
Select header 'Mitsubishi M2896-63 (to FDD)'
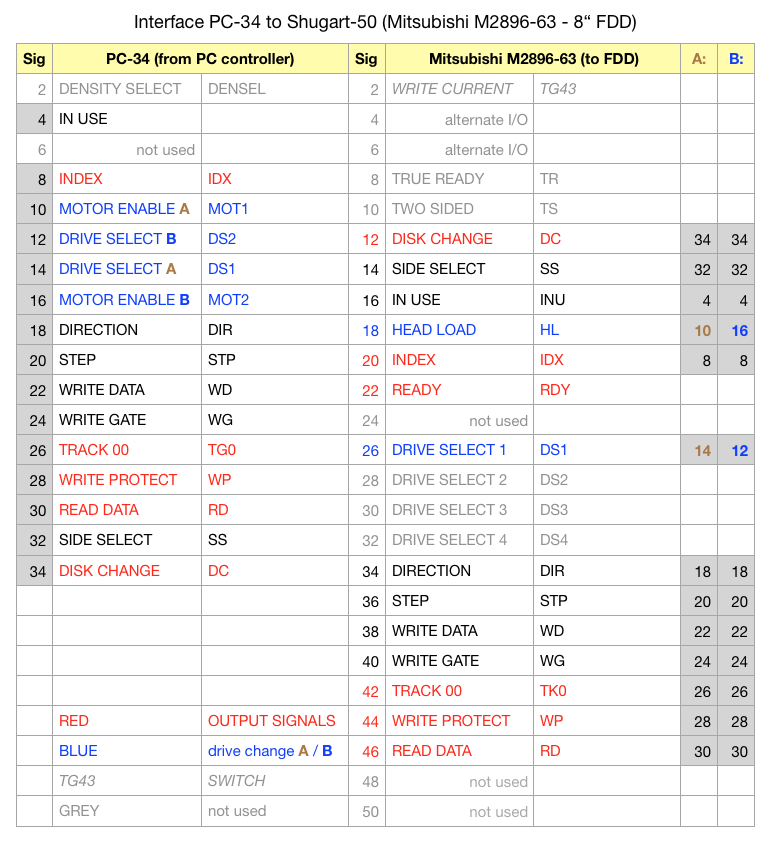click(533, 59)
